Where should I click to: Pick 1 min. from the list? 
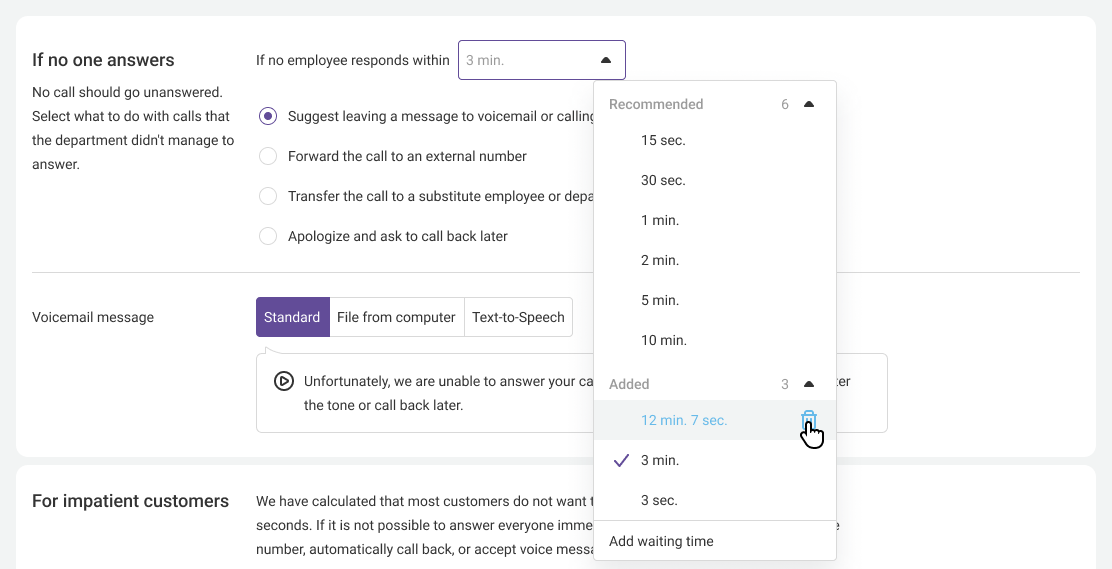[660, 220]
